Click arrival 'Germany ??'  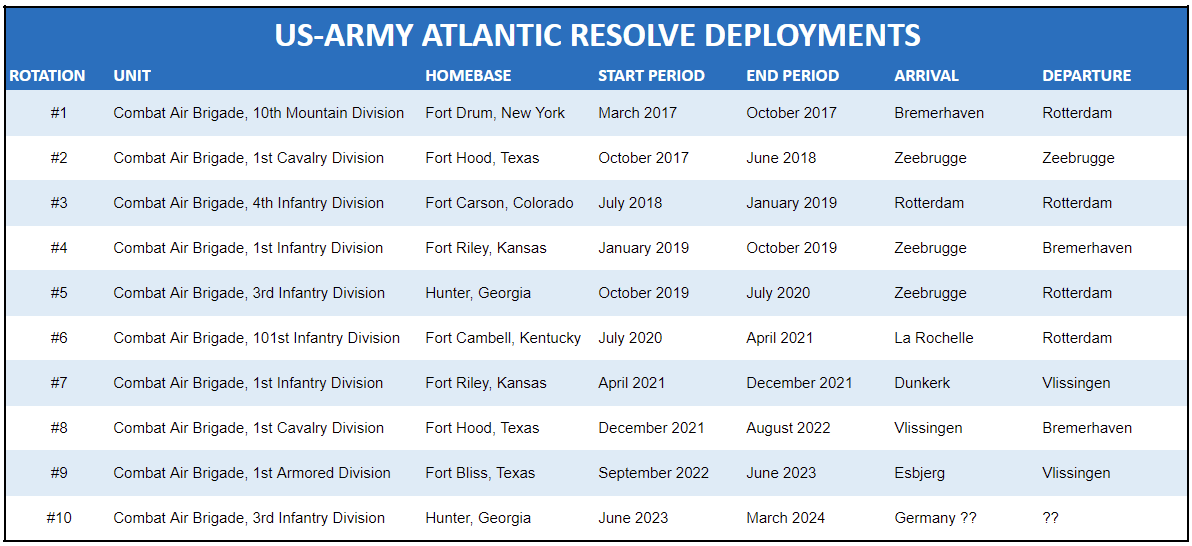[936, 518]
